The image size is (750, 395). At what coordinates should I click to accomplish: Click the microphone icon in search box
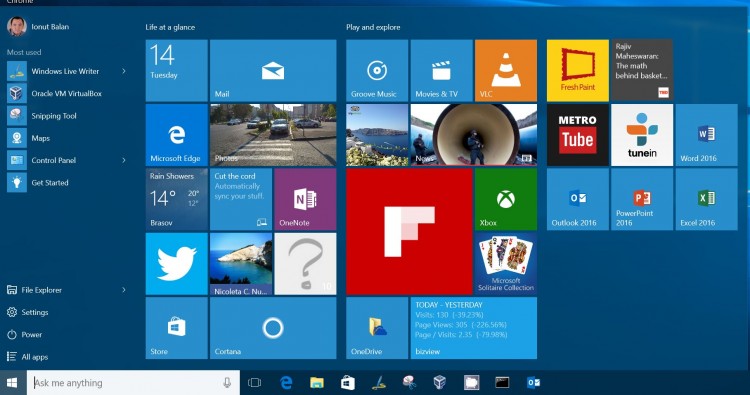click(227, 383)
